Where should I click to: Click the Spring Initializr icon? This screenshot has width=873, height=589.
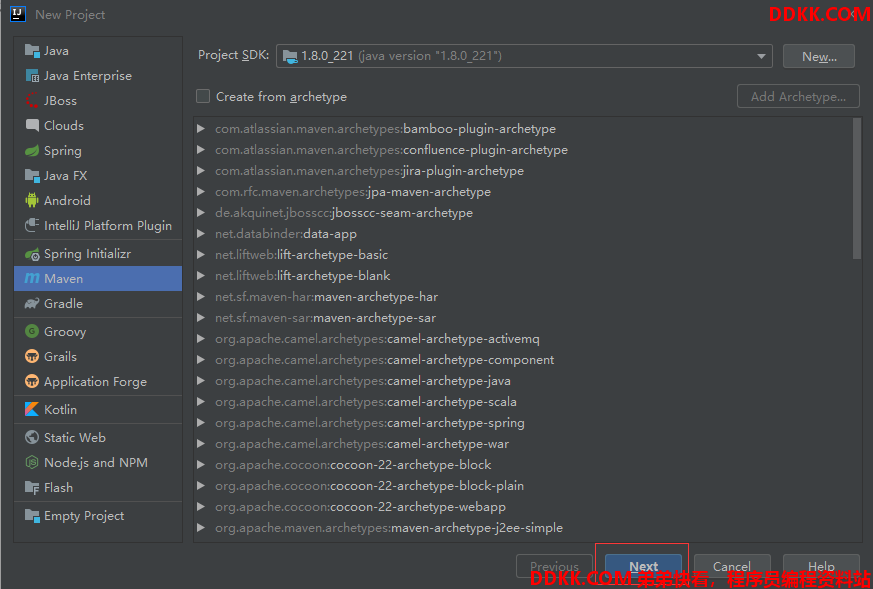pos(32,254)
